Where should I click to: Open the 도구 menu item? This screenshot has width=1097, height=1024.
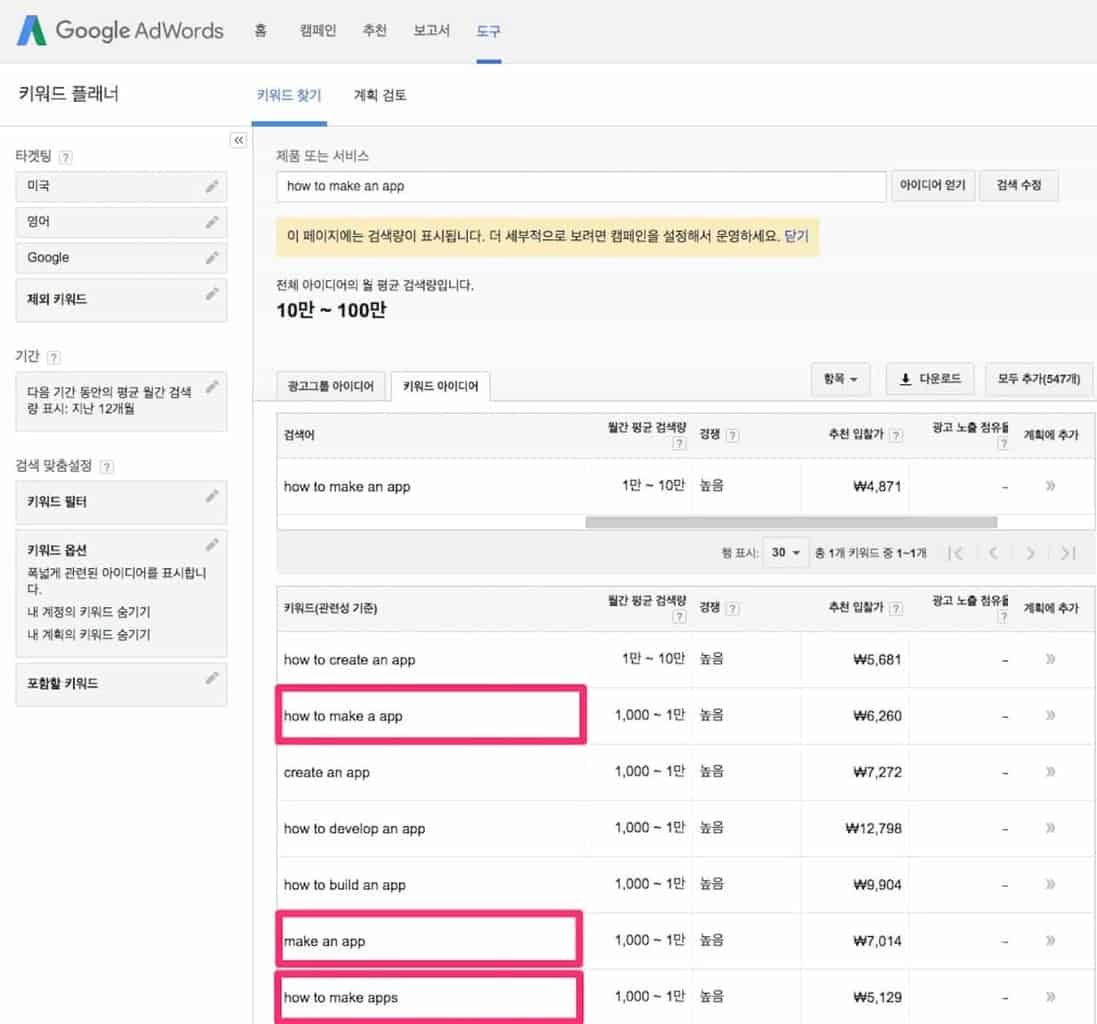click(488, 31)
